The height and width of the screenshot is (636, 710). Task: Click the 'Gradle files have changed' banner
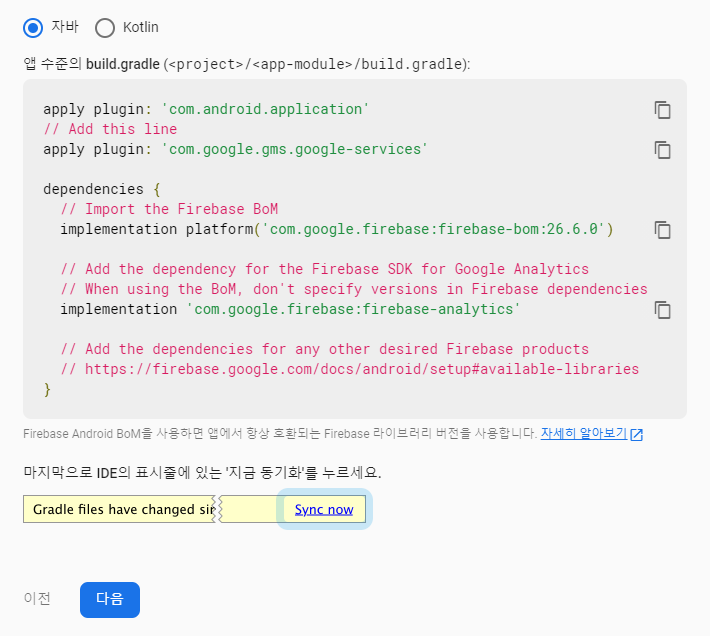click(x=194, y=509)
